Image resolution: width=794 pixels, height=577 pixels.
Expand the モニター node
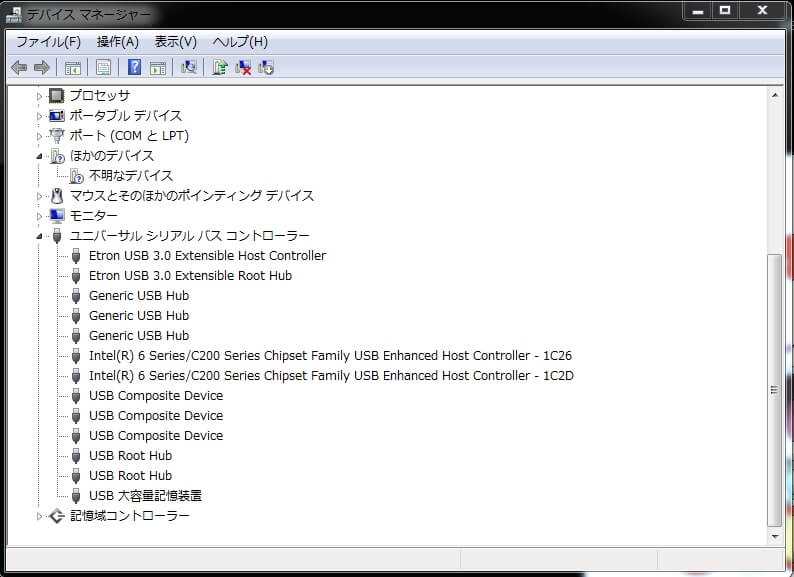39,216
